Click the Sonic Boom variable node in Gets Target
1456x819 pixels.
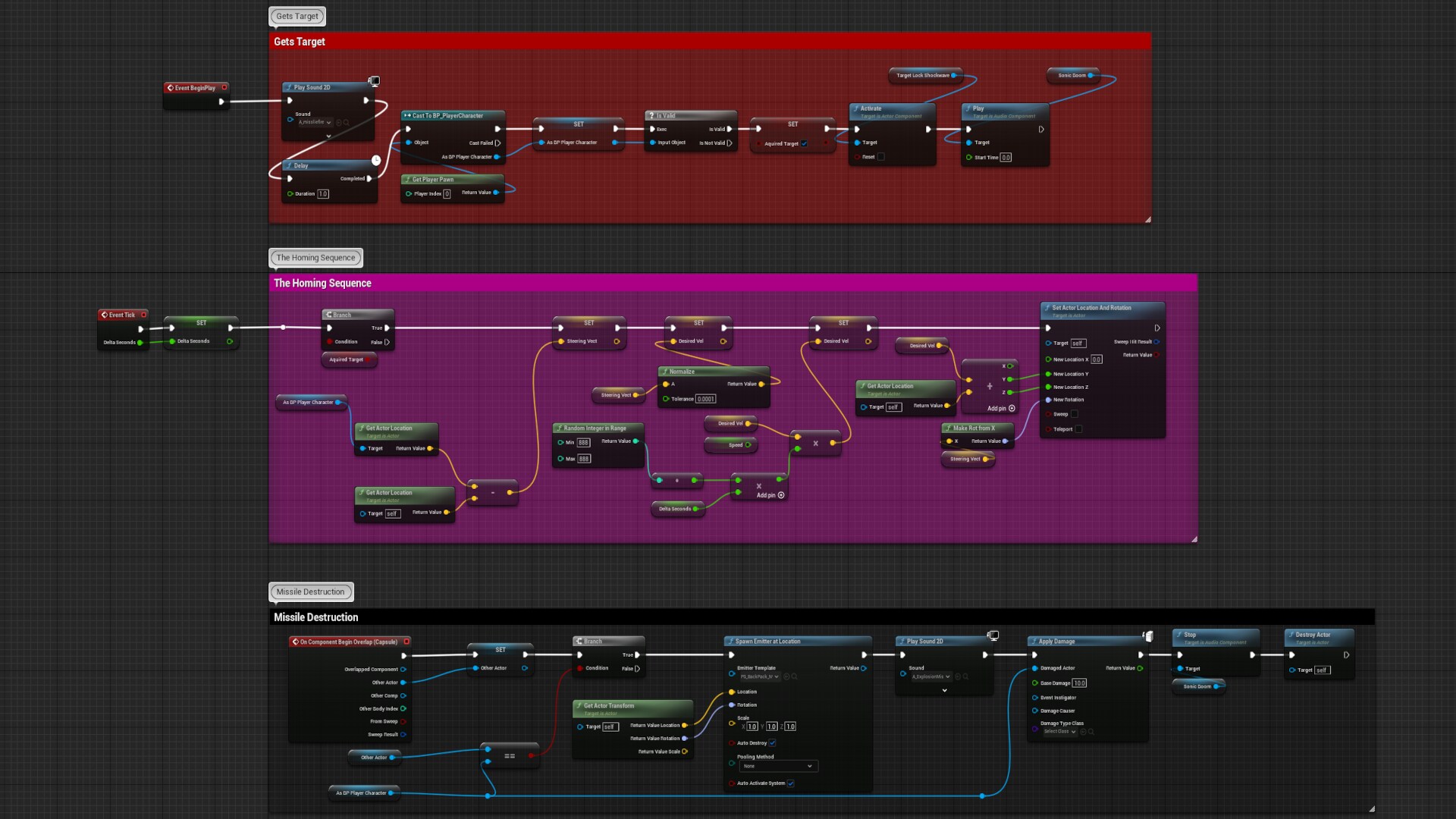[x=1072, y=75]
